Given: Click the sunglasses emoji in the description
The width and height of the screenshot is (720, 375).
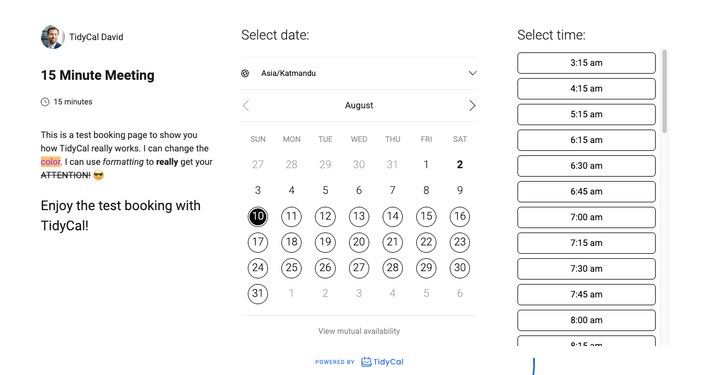Looking at the screenshot, I should pyautogui.click(x=98, y=175).
